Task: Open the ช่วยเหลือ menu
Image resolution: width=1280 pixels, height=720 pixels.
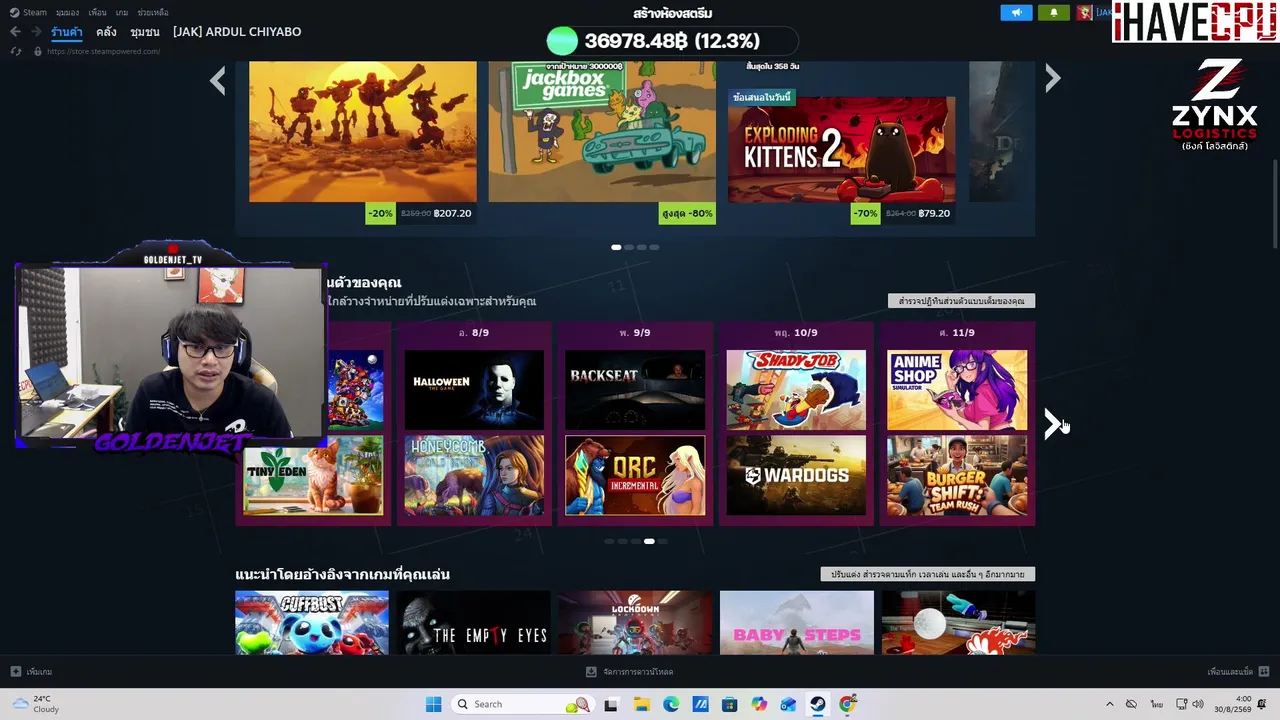Action: [x=153, y=12]
